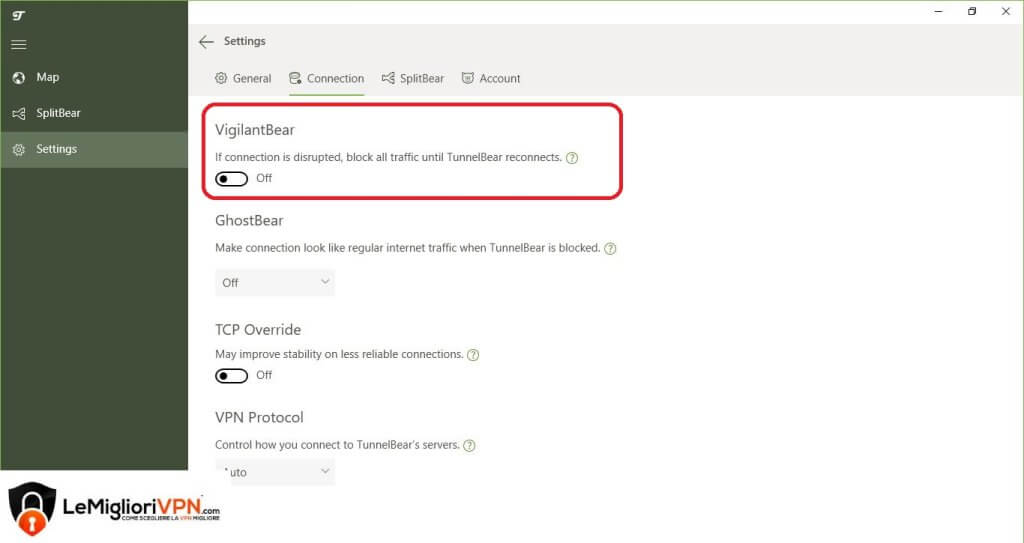Expand the GhostBear Off dropdown
1024x543 pixels.
pos(275,282)
